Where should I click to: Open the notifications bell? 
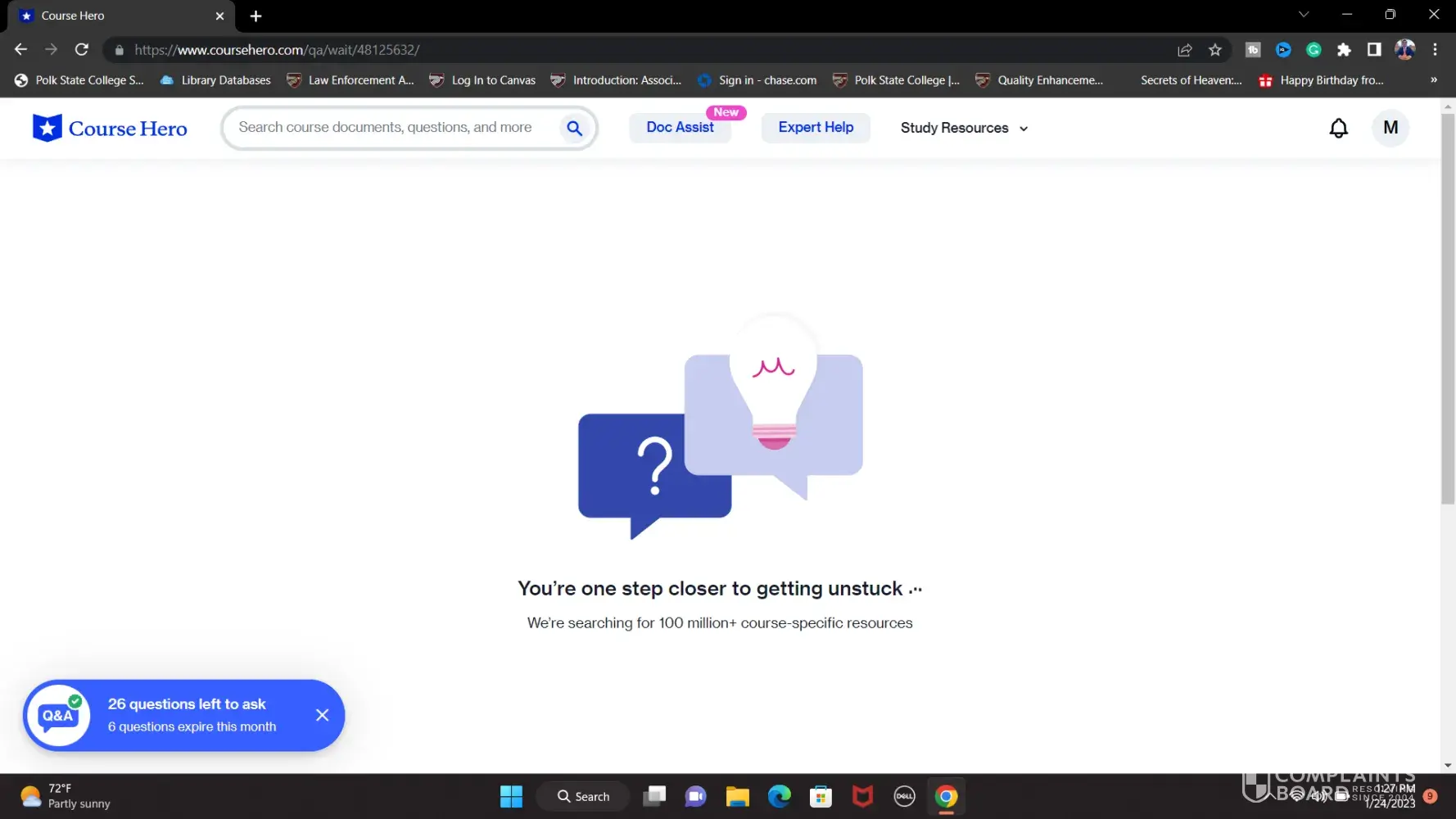tap(1338, 128)
